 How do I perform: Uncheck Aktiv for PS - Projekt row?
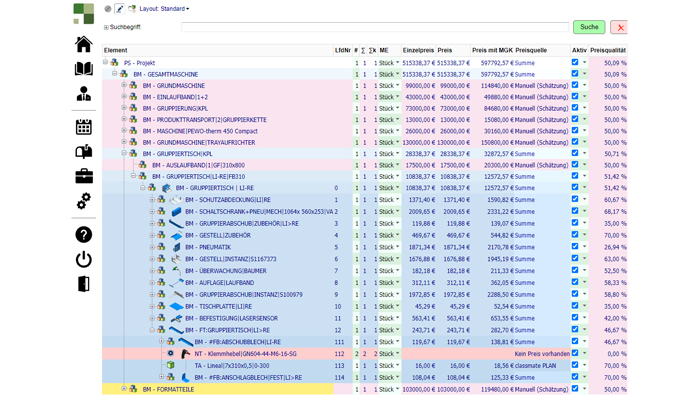tap(575, 62)
